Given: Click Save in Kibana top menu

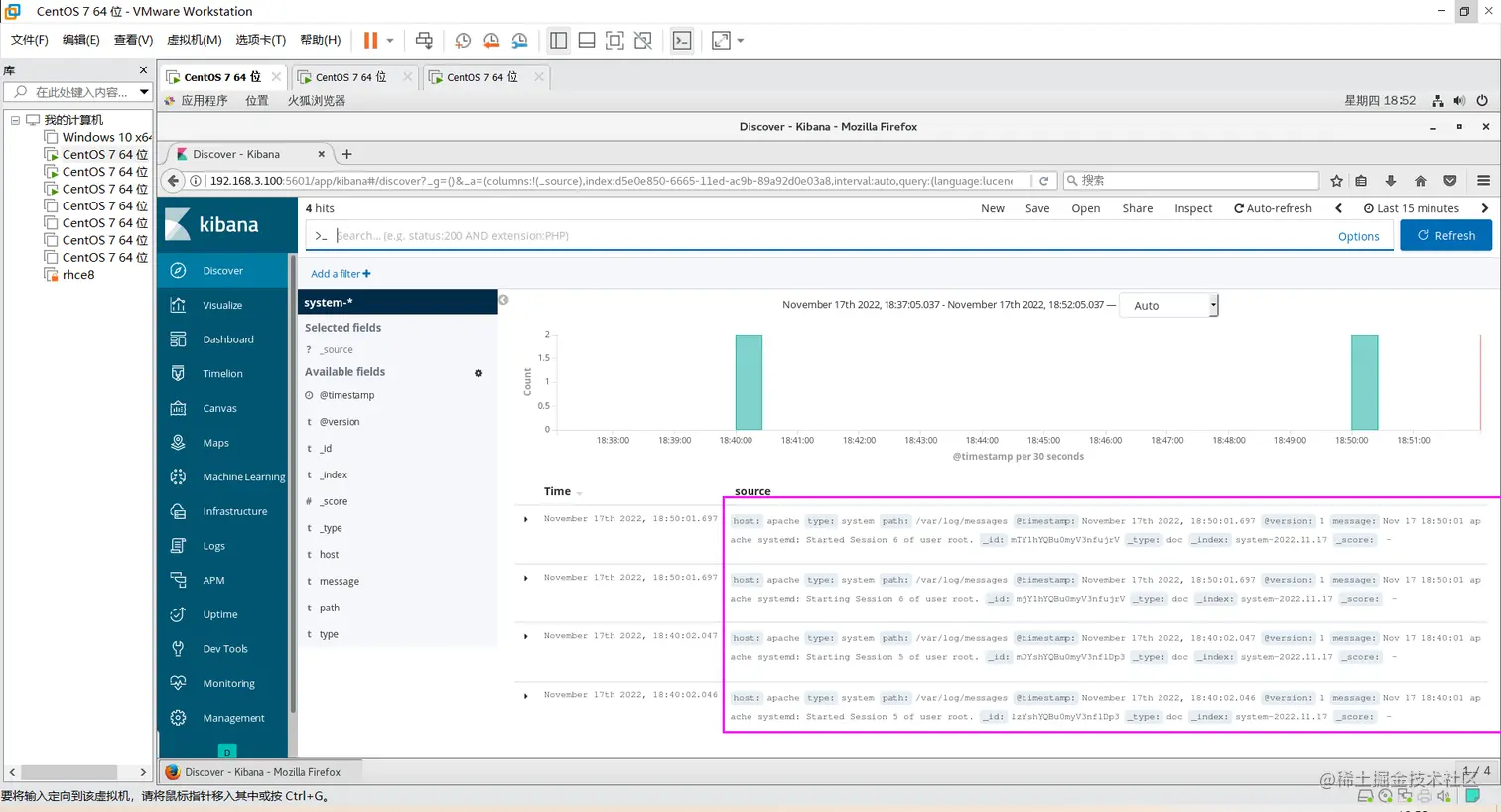Looking at the screenshot, I should [1037, 208].
